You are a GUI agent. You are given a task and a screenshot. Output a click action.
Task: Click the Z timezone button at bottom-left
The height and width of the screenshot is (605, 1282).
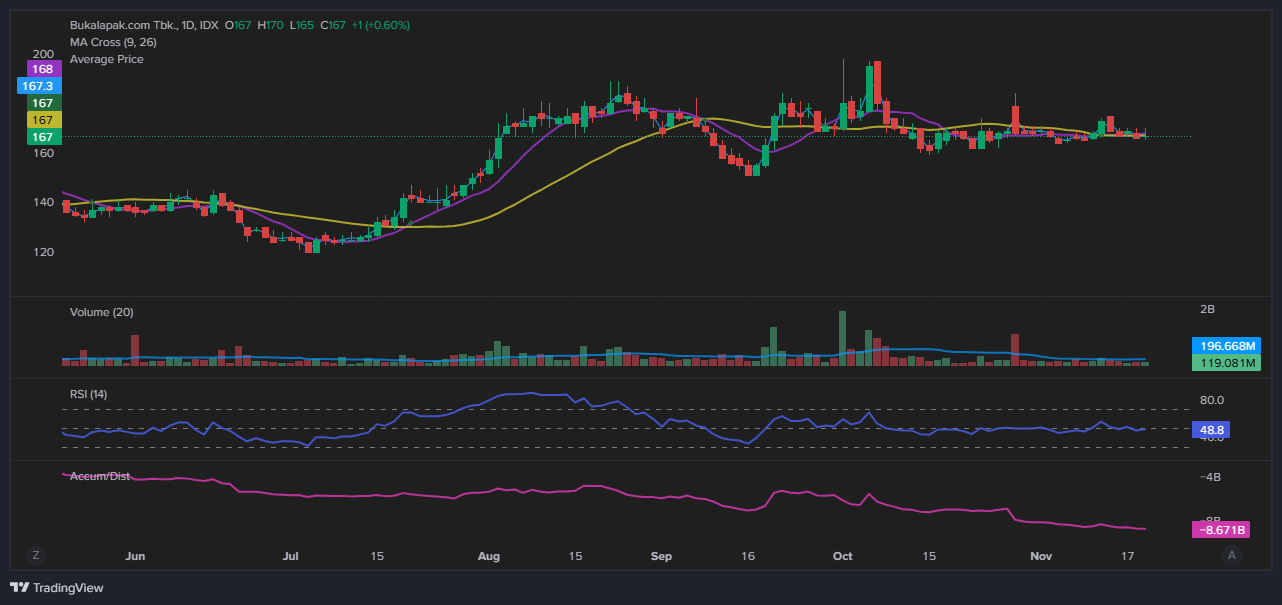tap(36, 555)
